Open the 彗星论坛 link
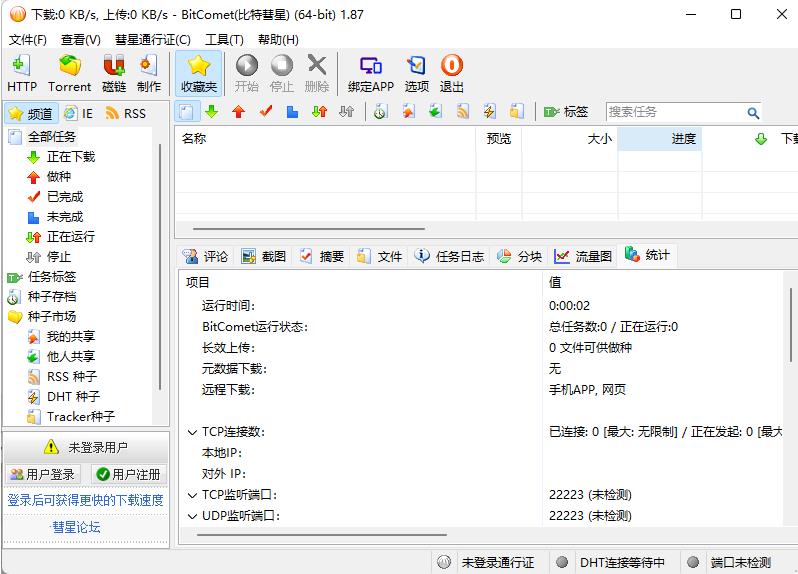The width and height of the screenshot is (798, 574). tap(75, 527)
